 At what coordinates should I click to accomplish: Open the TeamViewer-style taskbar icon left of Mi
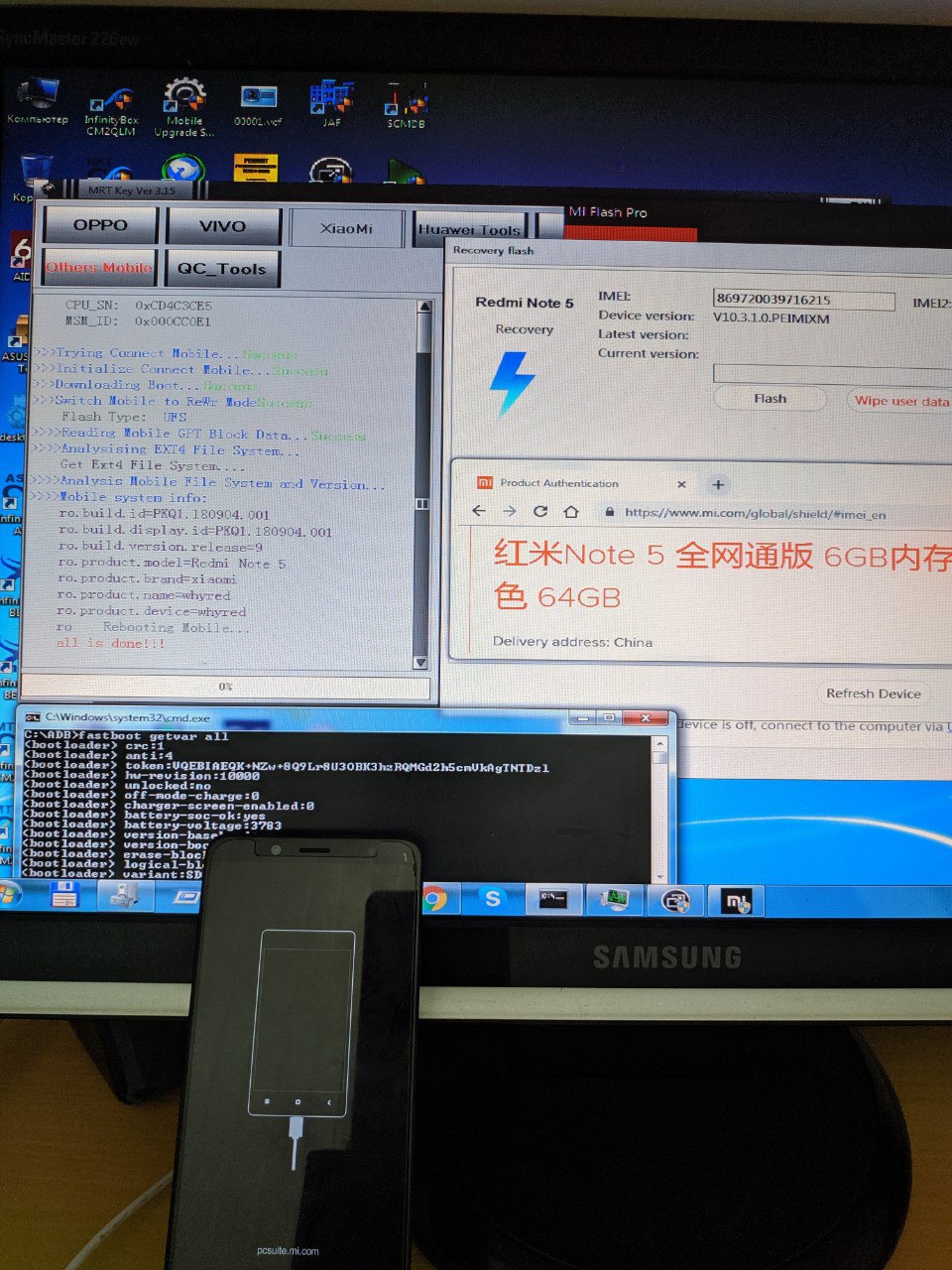[x=676, y=901]
